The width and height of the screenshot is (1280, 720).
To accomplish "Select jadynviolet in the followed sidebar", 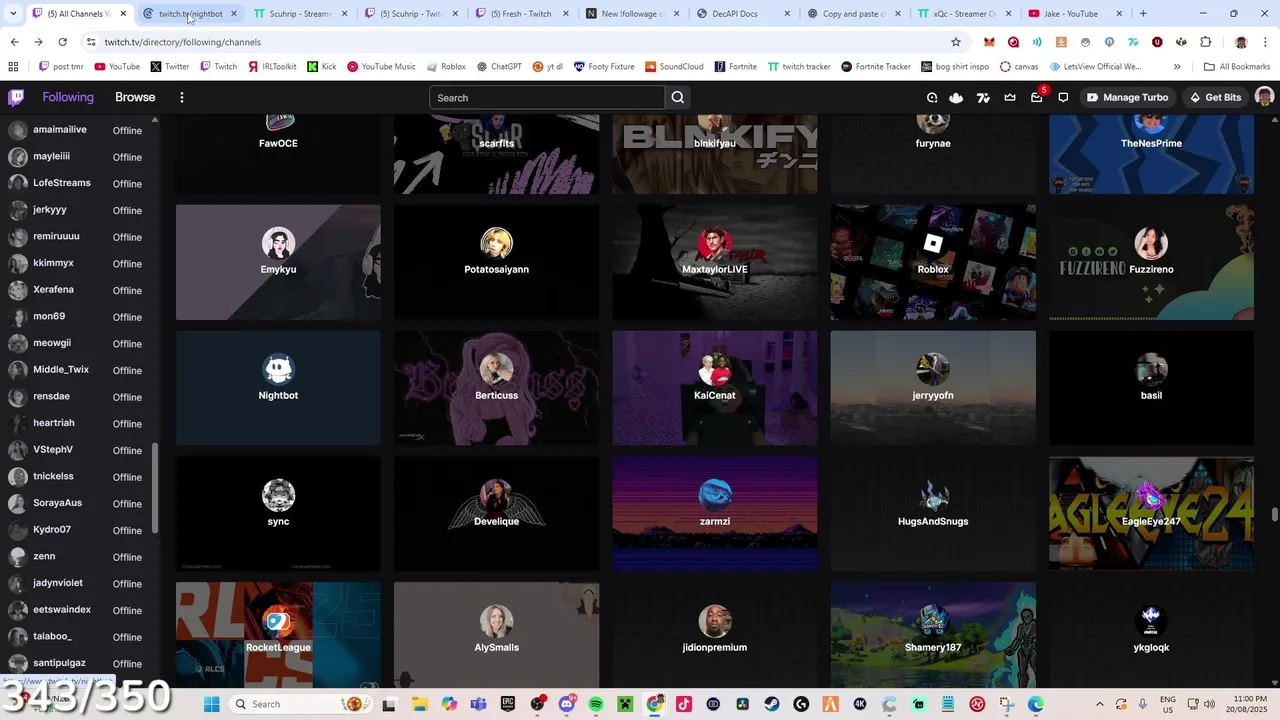I will pos(76,583).
